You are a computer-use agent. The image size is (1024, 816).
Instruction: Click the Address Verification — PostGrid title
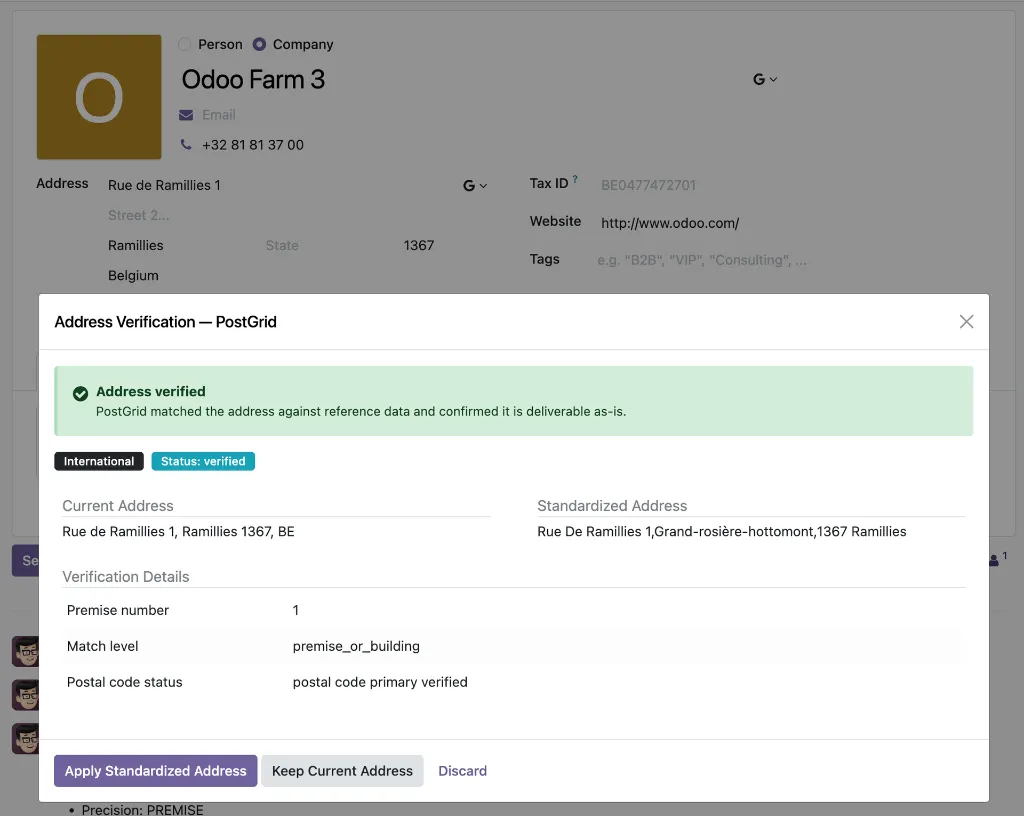(165, 322)
